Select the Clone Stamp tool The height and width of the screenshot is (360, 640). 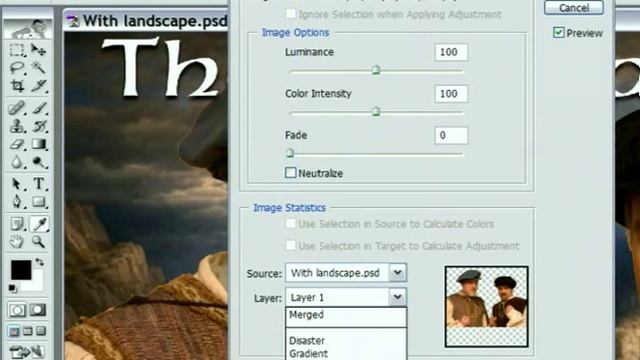coord(17,126)
